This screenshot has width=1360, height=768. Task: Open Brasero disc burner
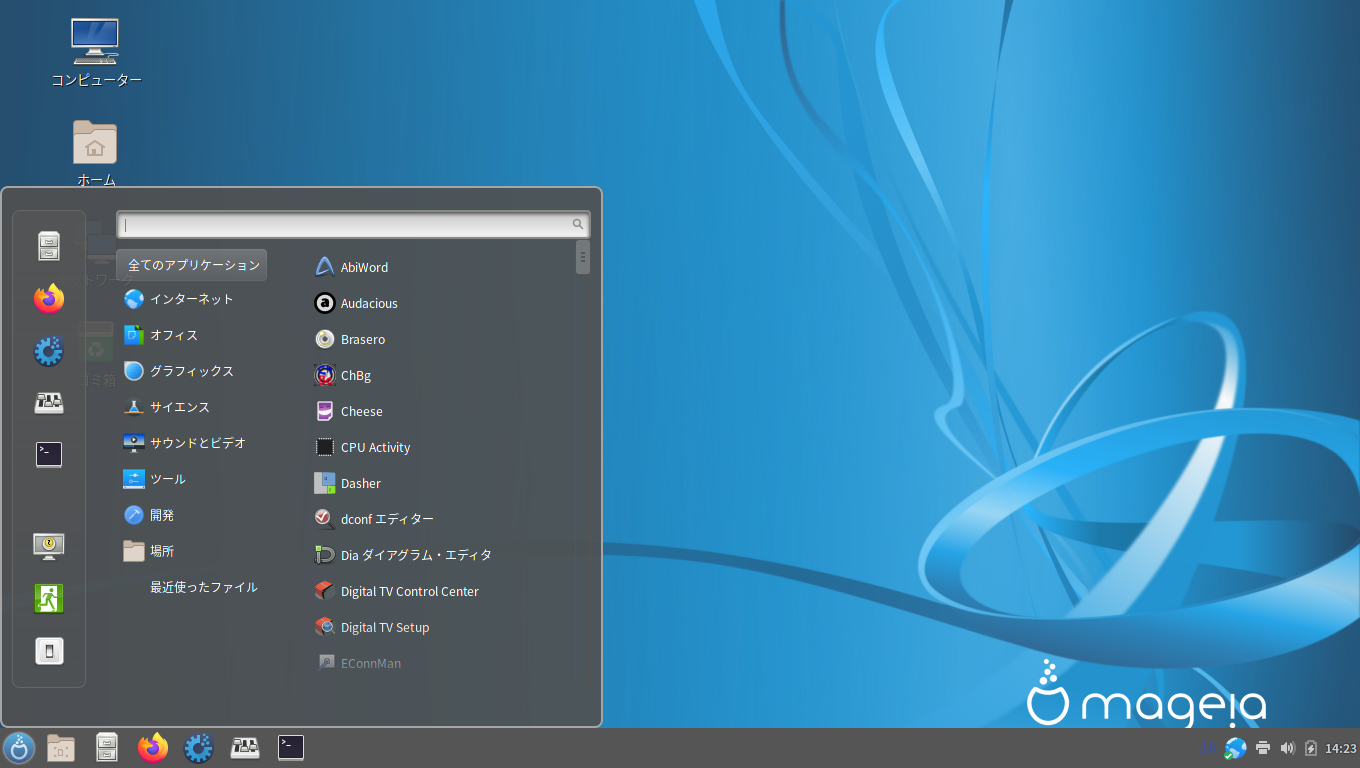(x=350, y=339)
